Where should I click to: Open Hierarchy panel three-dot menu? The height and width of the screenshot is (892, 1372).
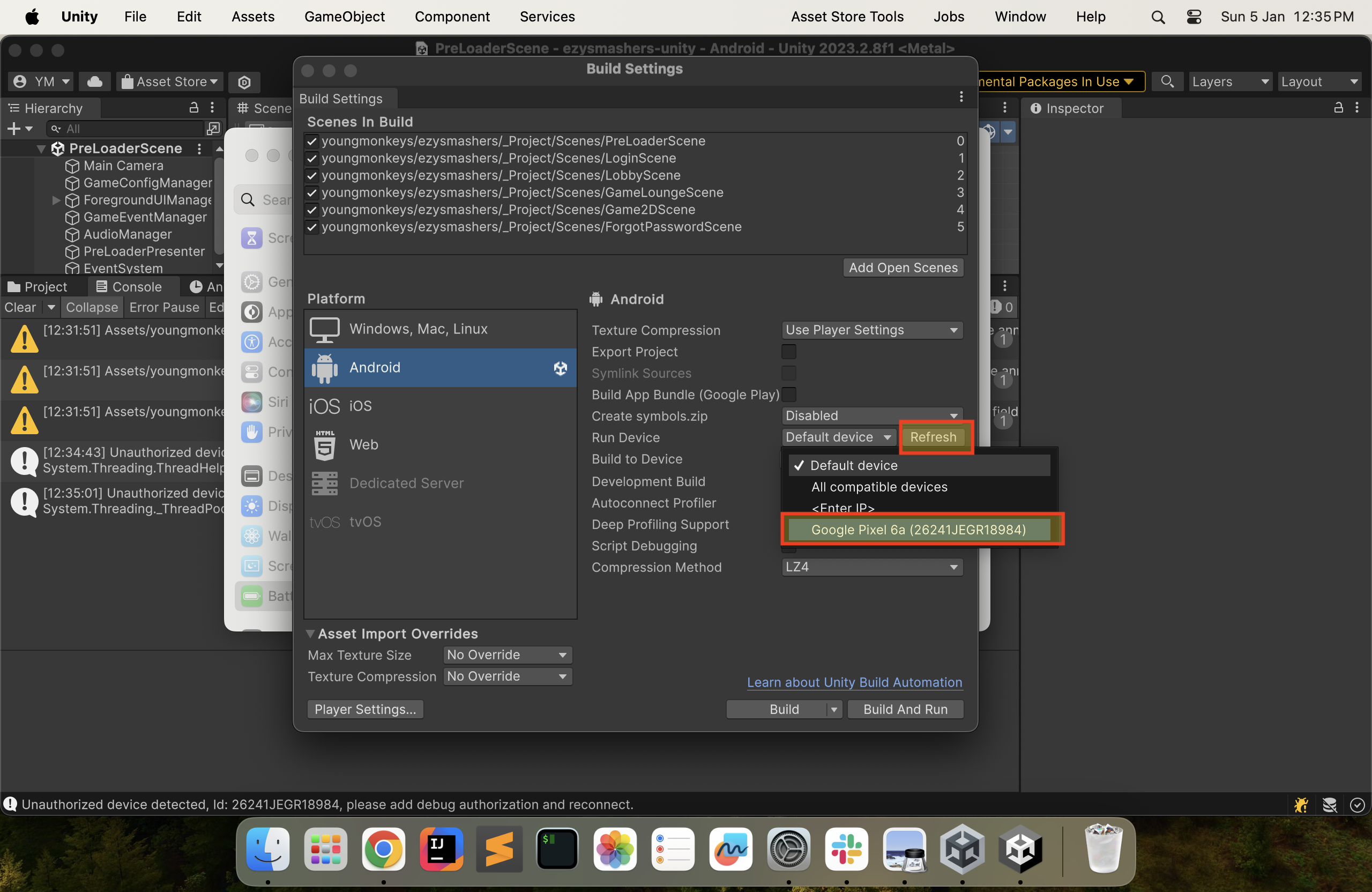click(x=212, y=108)
